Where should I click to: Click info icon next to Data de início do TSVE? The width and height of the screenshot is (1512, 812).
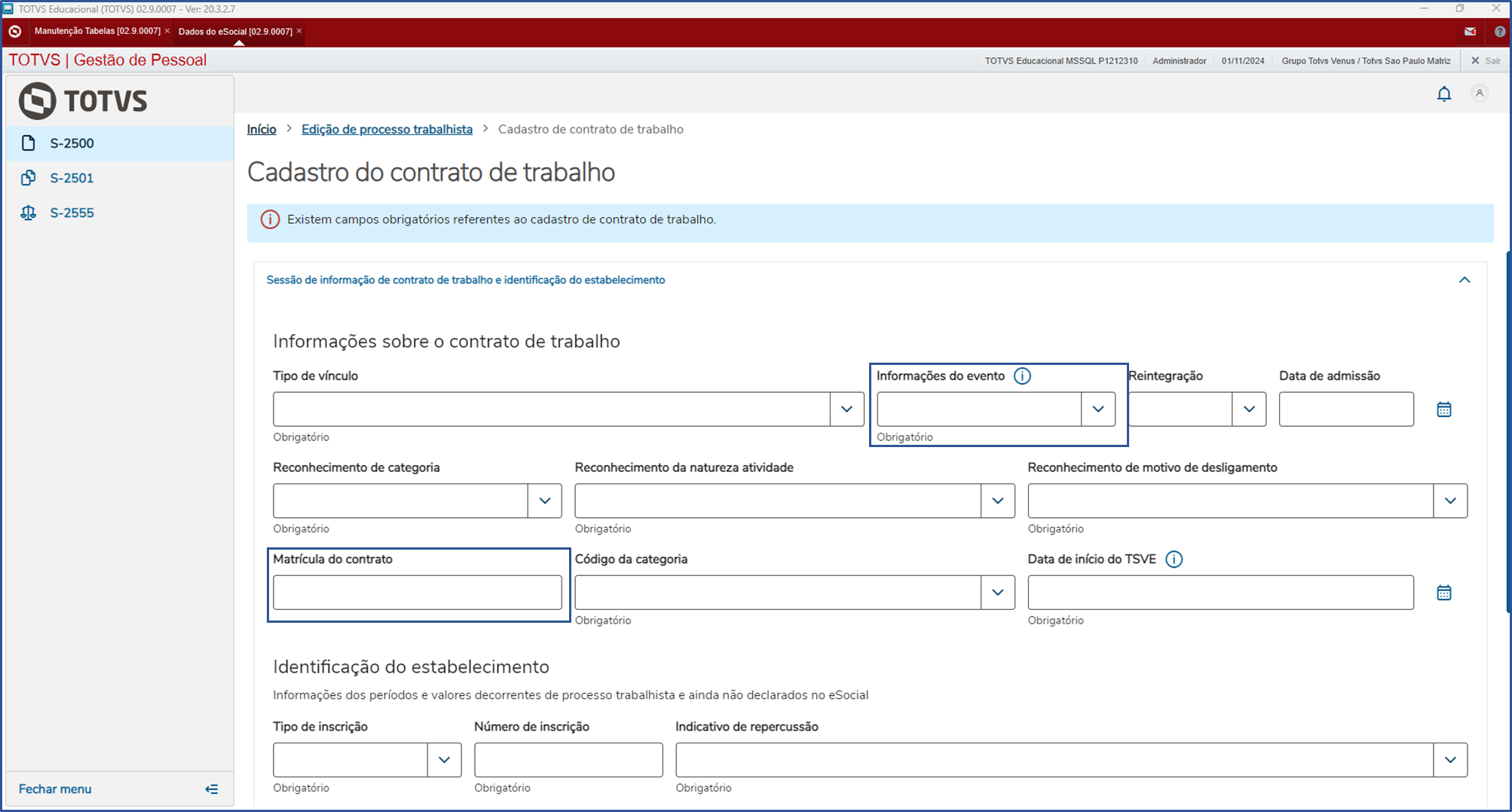coord(1174,559)
